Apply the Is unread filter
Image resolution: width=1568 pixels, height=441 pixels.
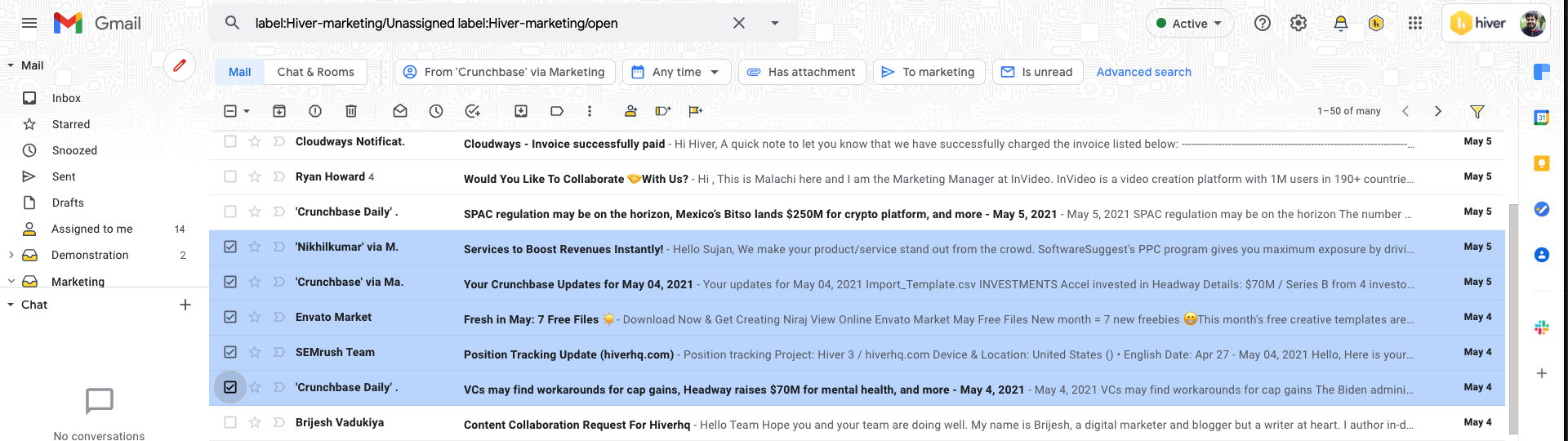(x=1038, y=72)
